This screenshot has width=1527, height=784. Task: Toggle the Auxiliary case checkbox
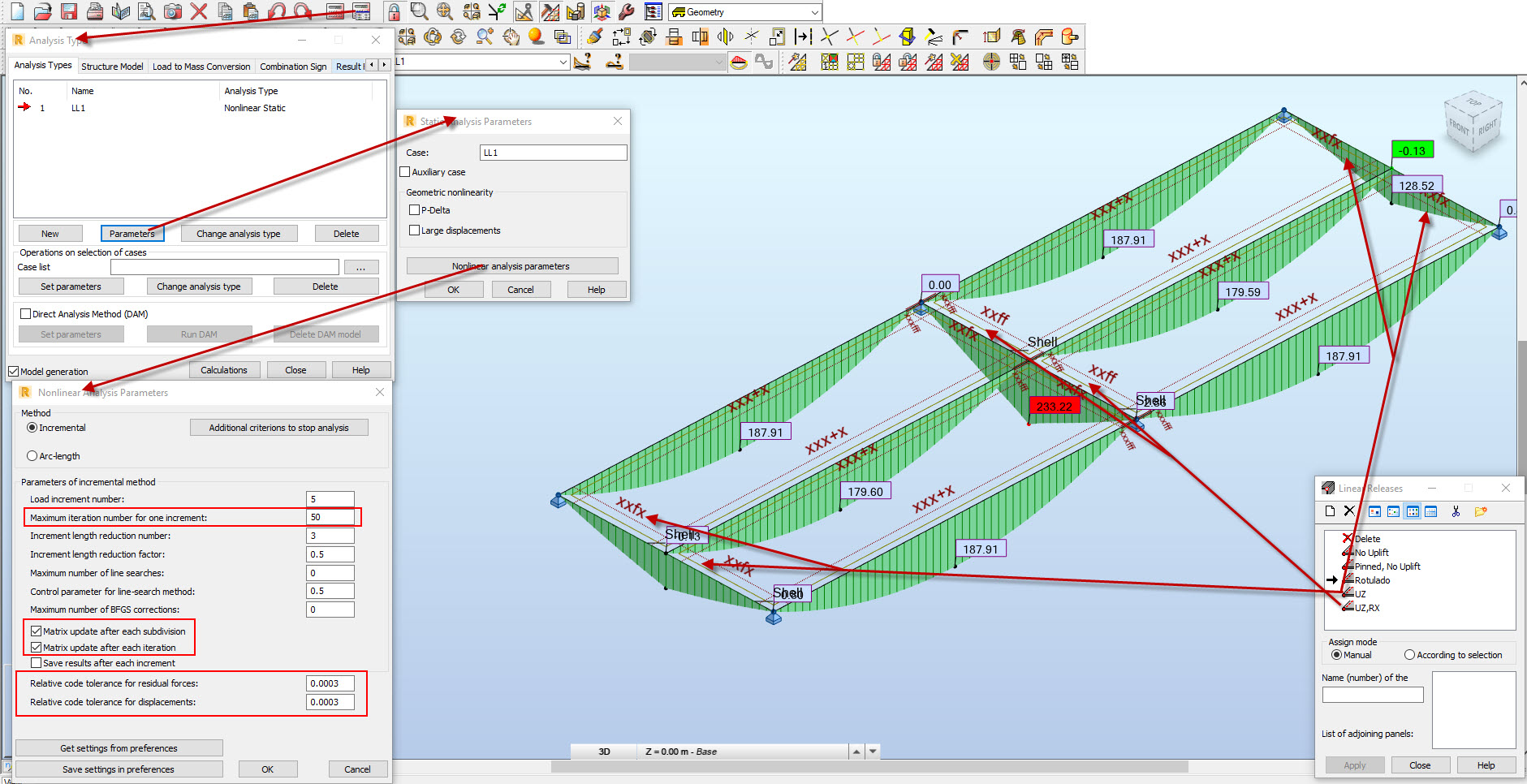(x=405, y=172)
